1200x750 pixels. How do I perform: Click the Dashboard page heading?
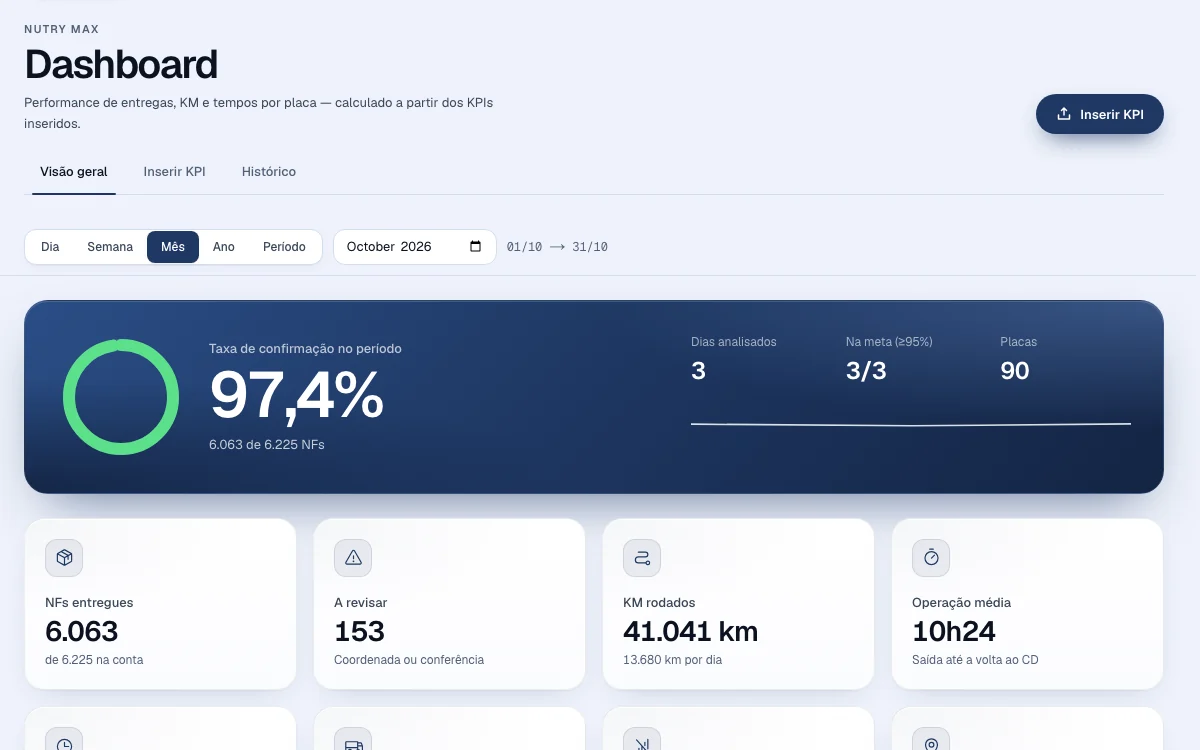point(121,64)
